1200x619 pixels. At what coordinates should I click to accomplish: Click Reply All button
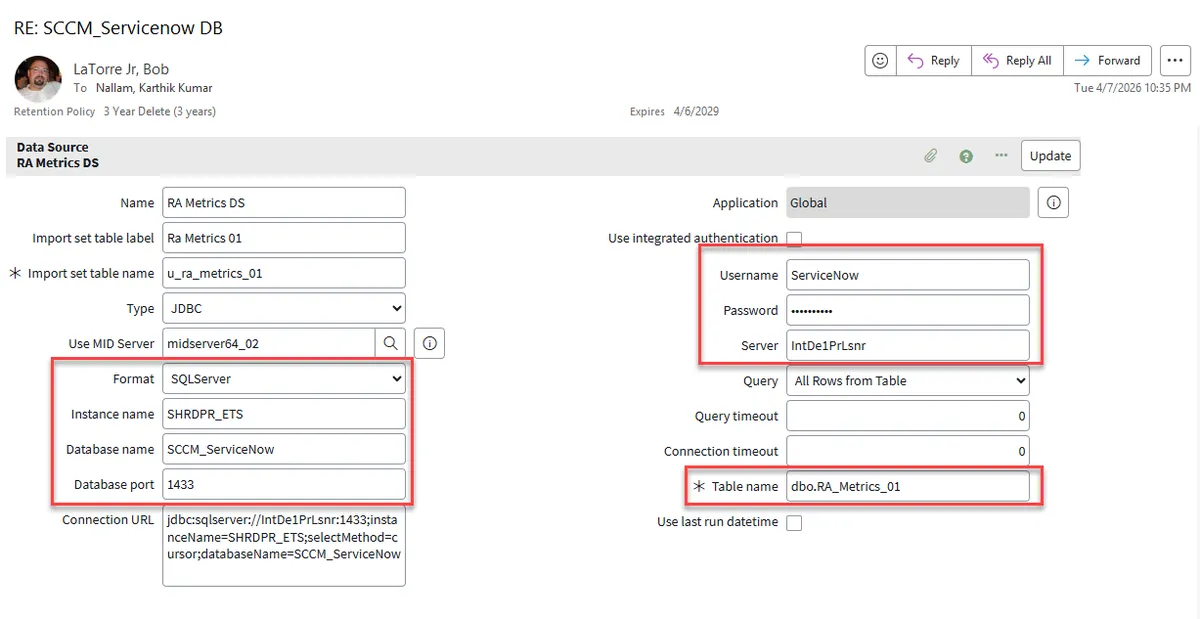click(1017, 60)
